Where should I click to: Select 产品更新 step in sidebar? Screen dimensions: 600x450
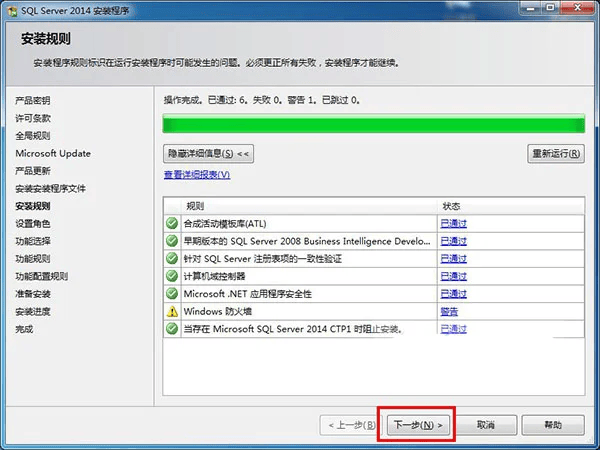click(33, 171)
